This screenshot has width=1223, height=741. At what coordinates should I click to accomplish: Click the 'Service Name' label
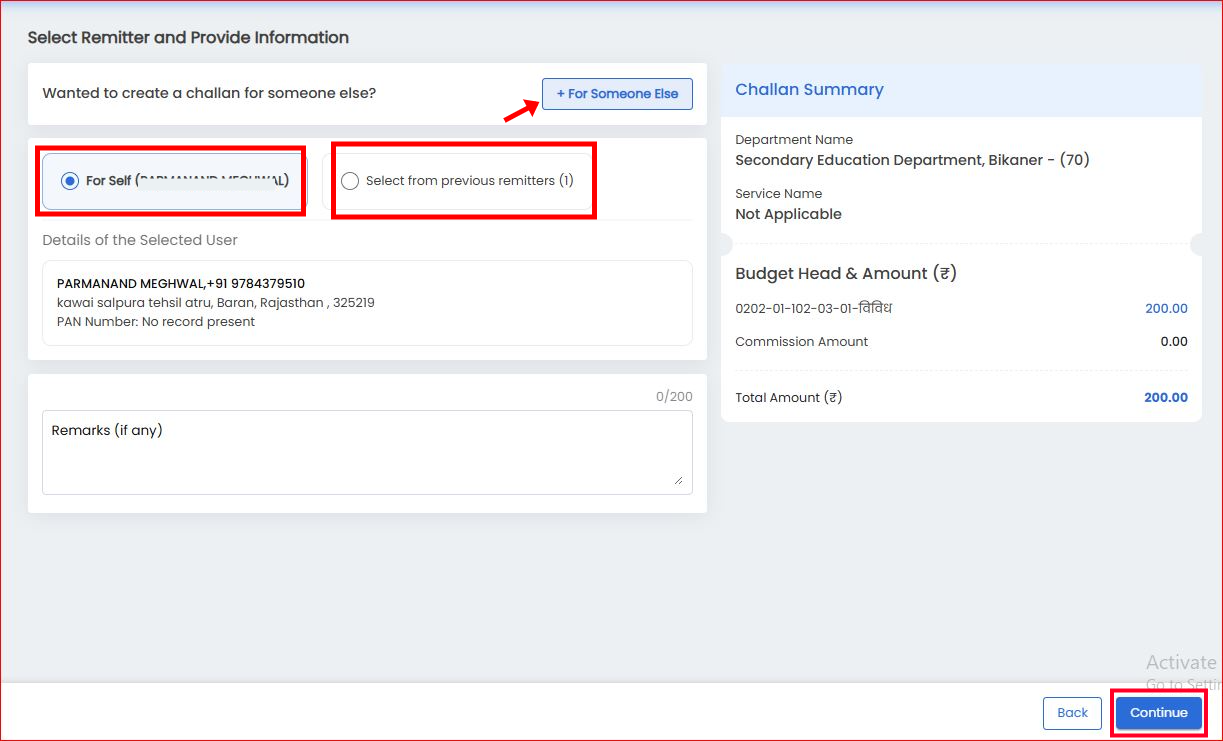(x=778, y=194)
